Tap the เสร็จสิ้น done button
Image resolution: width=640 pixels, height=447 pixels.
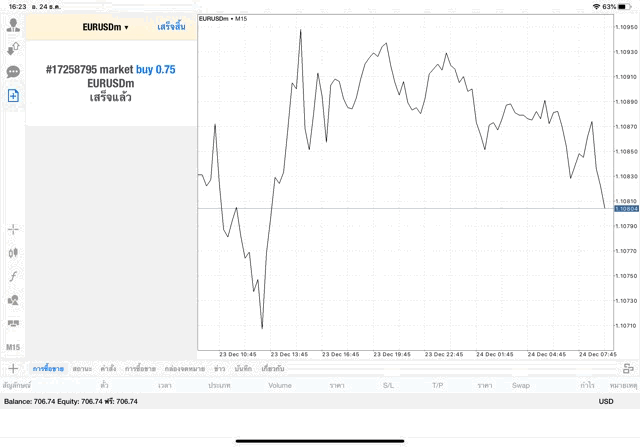click(x=171, y=27)
